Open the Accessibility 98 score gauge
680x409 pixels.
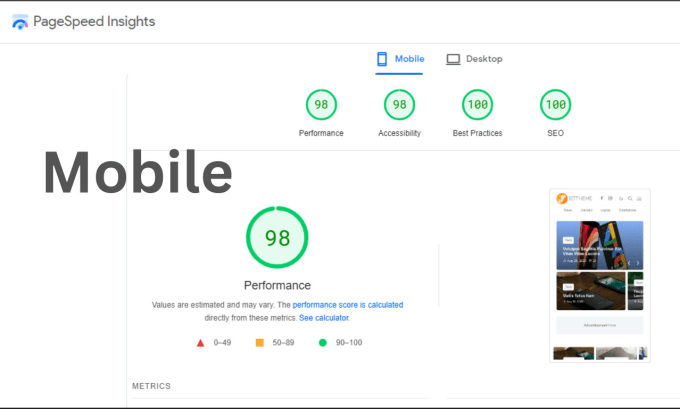click(399, 105)
